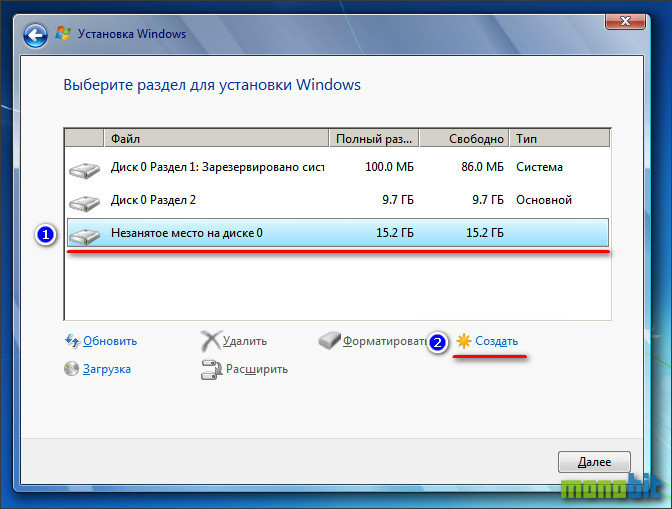Click 15.2 ГБ in the Полный раз... column
The image size is (672, 509).
395,233
